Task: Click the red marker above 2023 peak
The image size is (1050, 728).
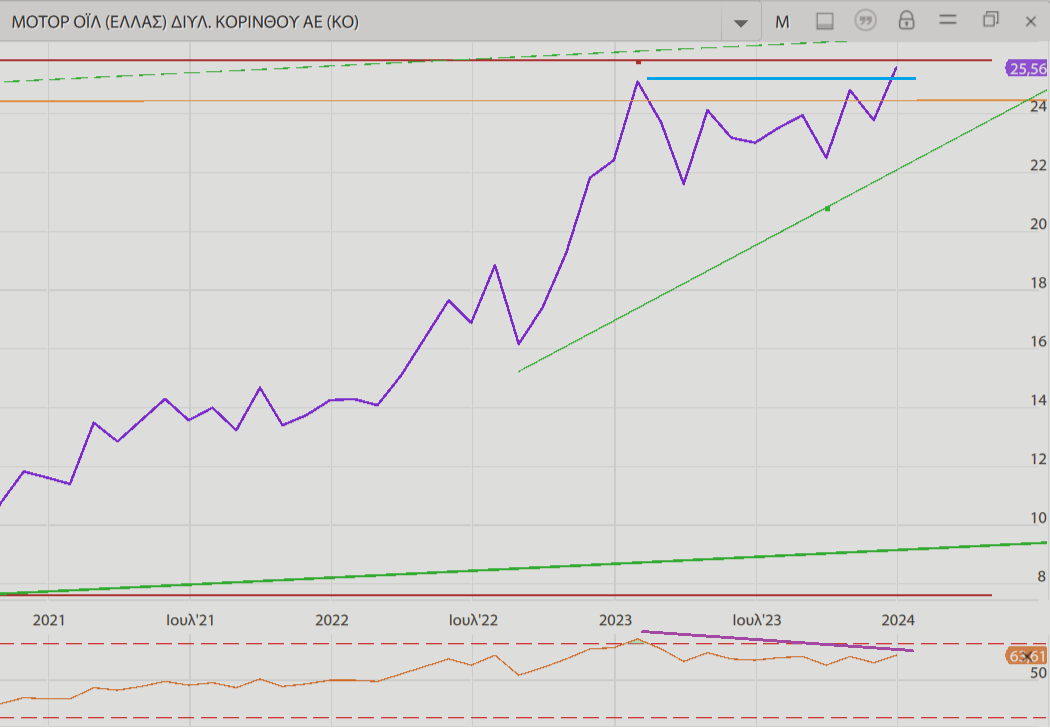Action: click(638, 62)
